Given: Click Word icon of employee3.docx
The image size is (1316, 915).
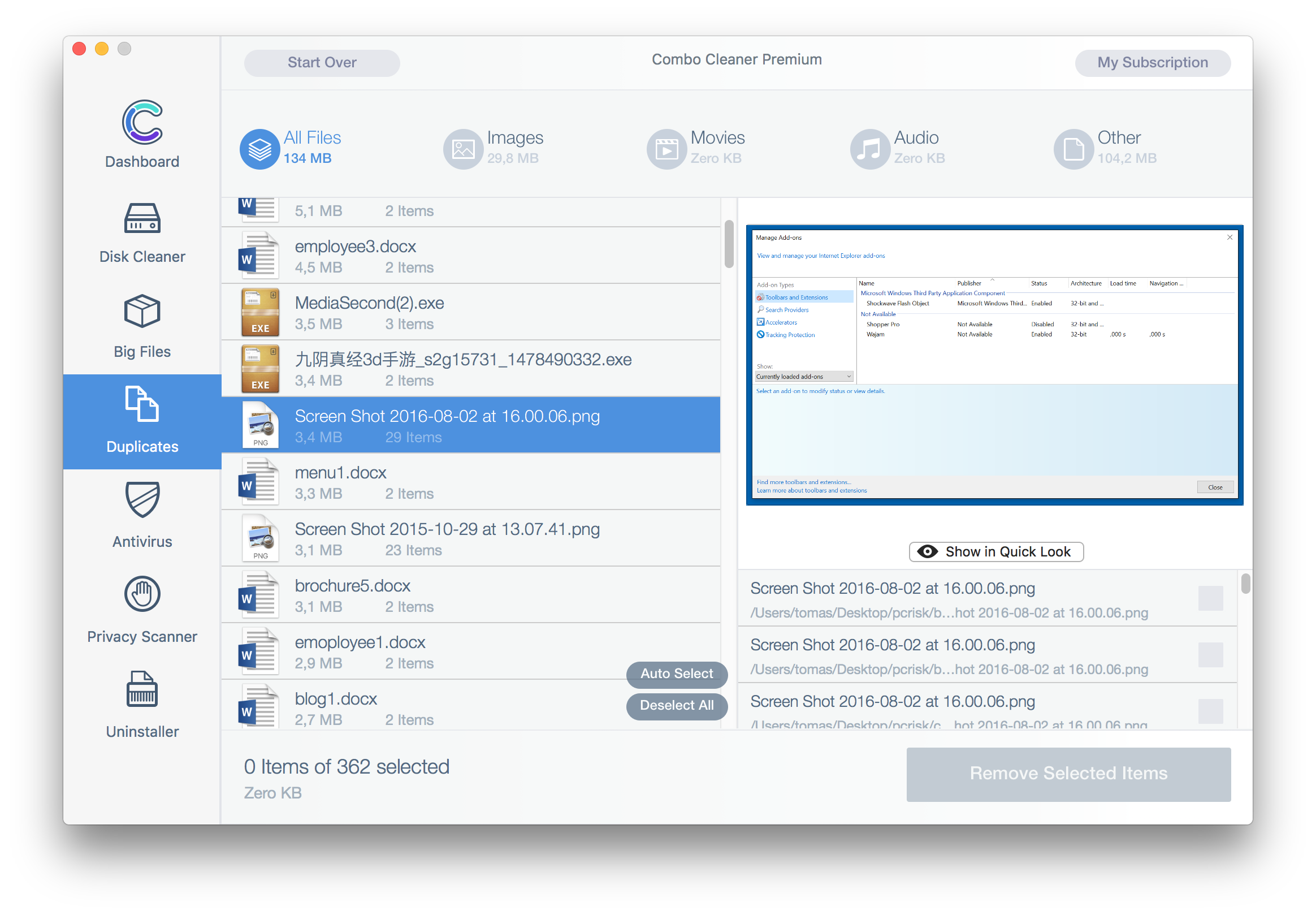Looking at the screenshot, I should point(259,255).
